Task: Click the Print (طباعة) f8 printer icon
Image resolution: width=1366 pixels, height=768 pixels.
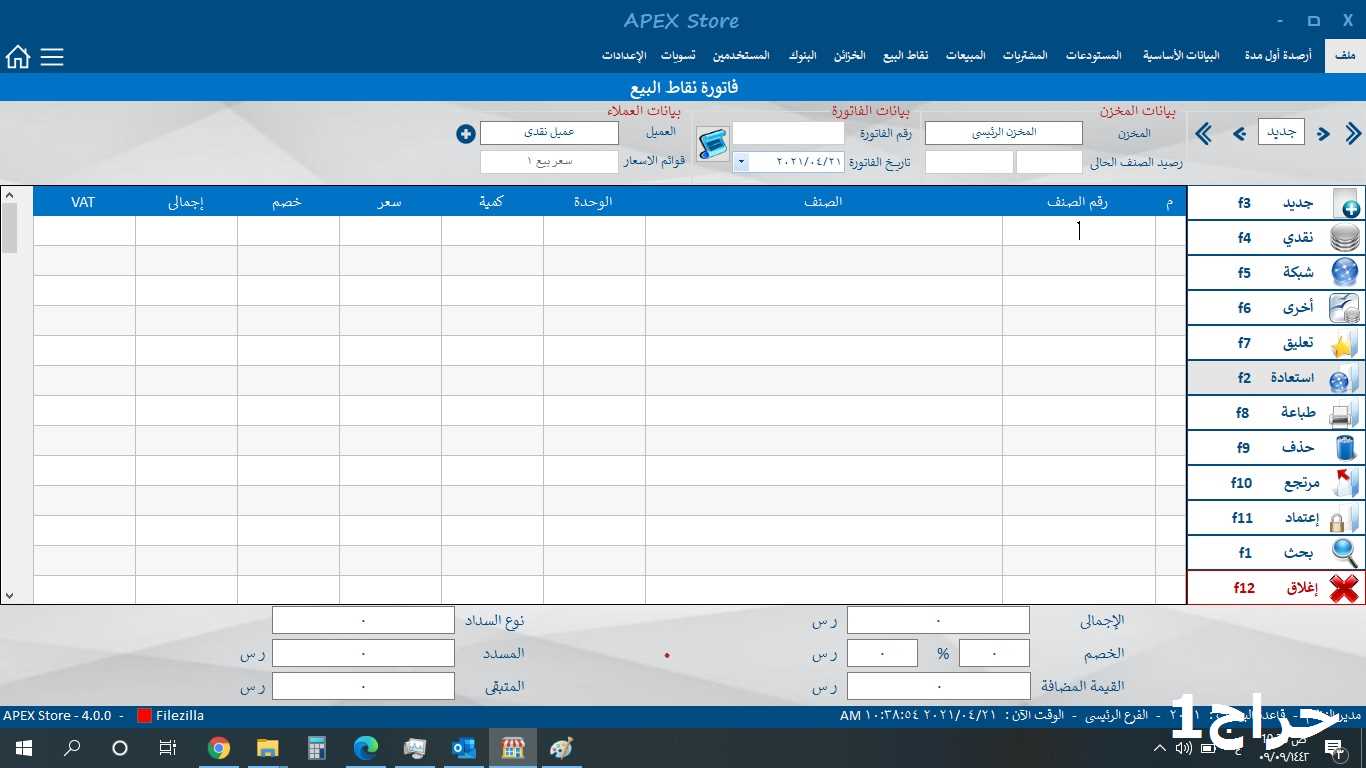Action: [x=1345, y=413]
